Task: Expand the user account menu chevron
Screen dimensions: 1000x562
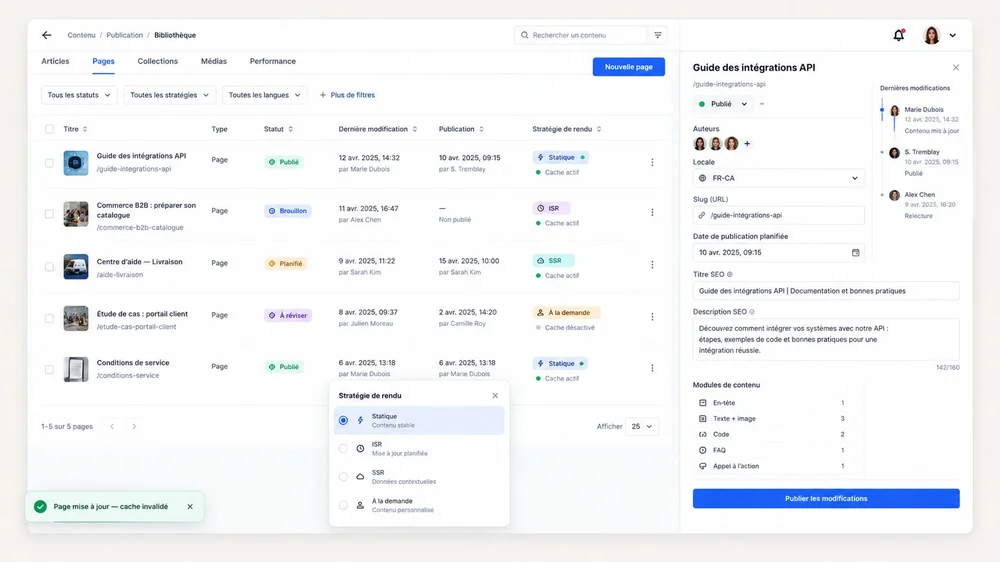Action: point(952,36)
